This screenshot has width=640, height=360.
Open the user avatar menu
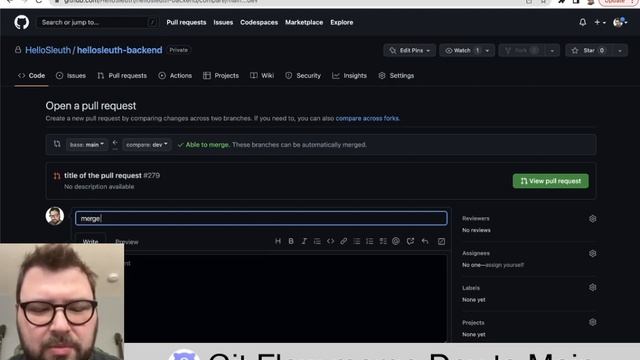coord(620,22)
